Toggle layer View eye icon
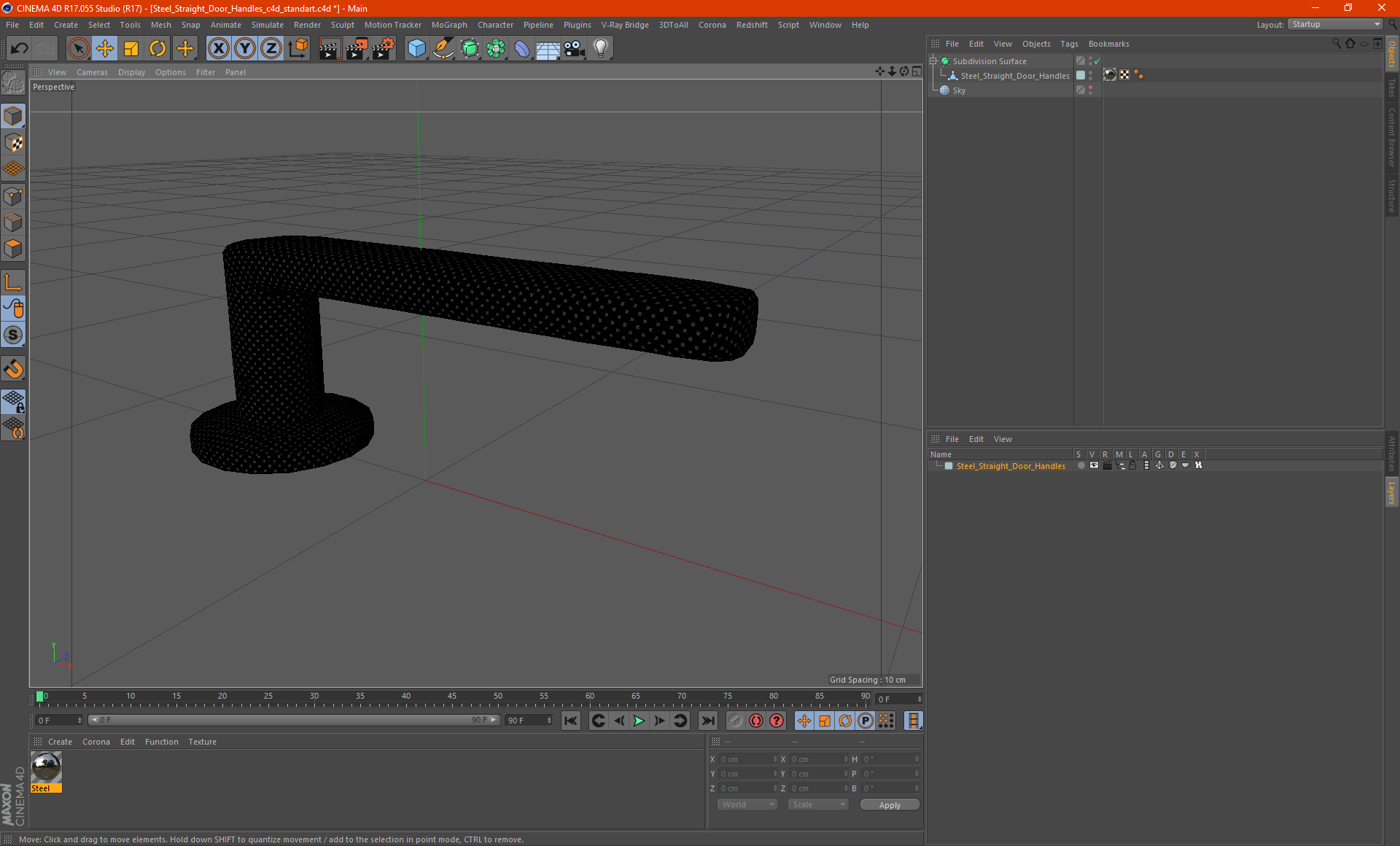The height and width of the screenshot is (846, 1400). tap(1094, 465)
